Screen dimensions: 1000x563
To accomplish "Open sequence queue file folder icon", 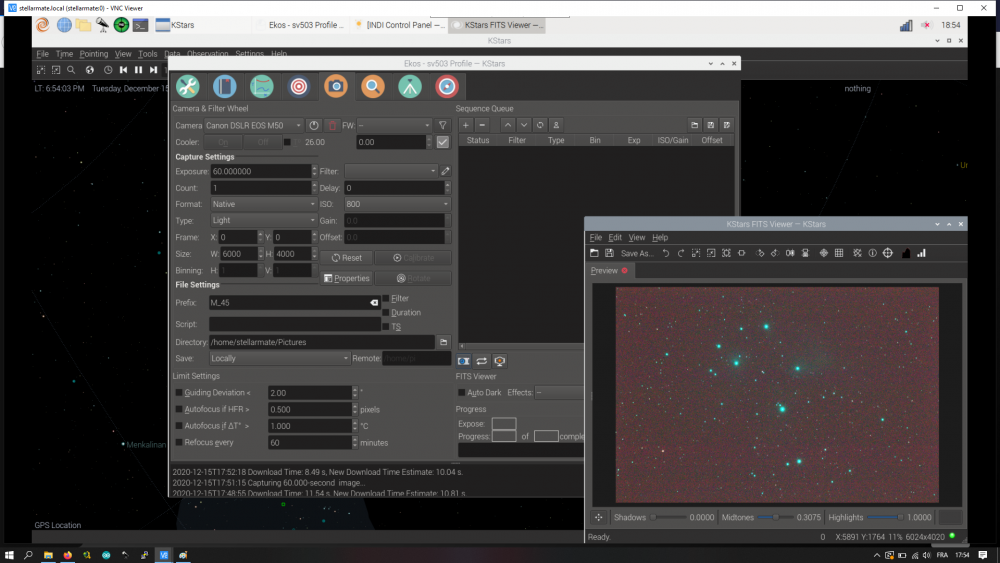I will tap(695, 125).
